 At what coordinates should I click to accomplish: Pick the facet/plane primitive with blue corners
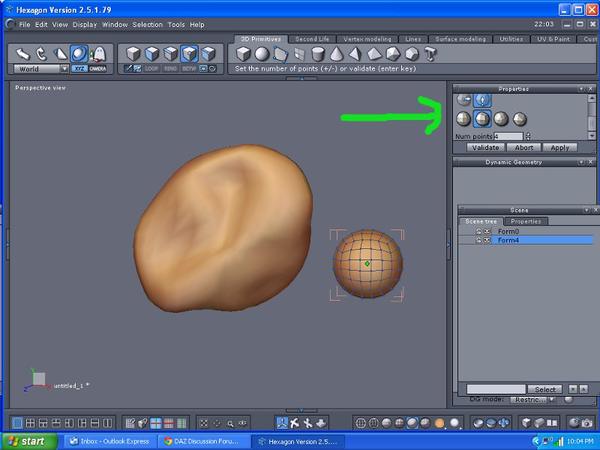280,54
